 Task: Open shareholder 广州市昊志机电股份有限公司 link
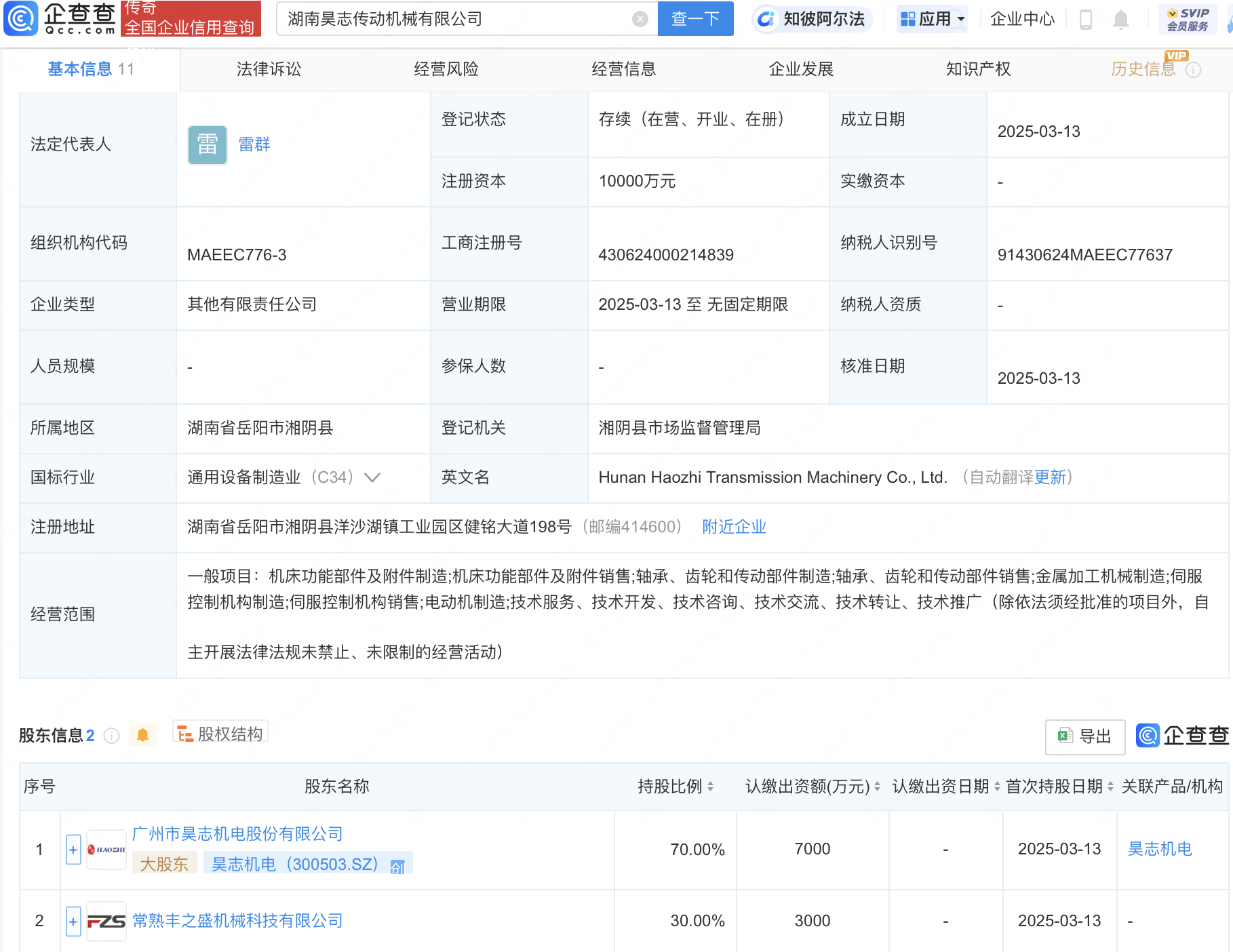[x=237, y=834]
